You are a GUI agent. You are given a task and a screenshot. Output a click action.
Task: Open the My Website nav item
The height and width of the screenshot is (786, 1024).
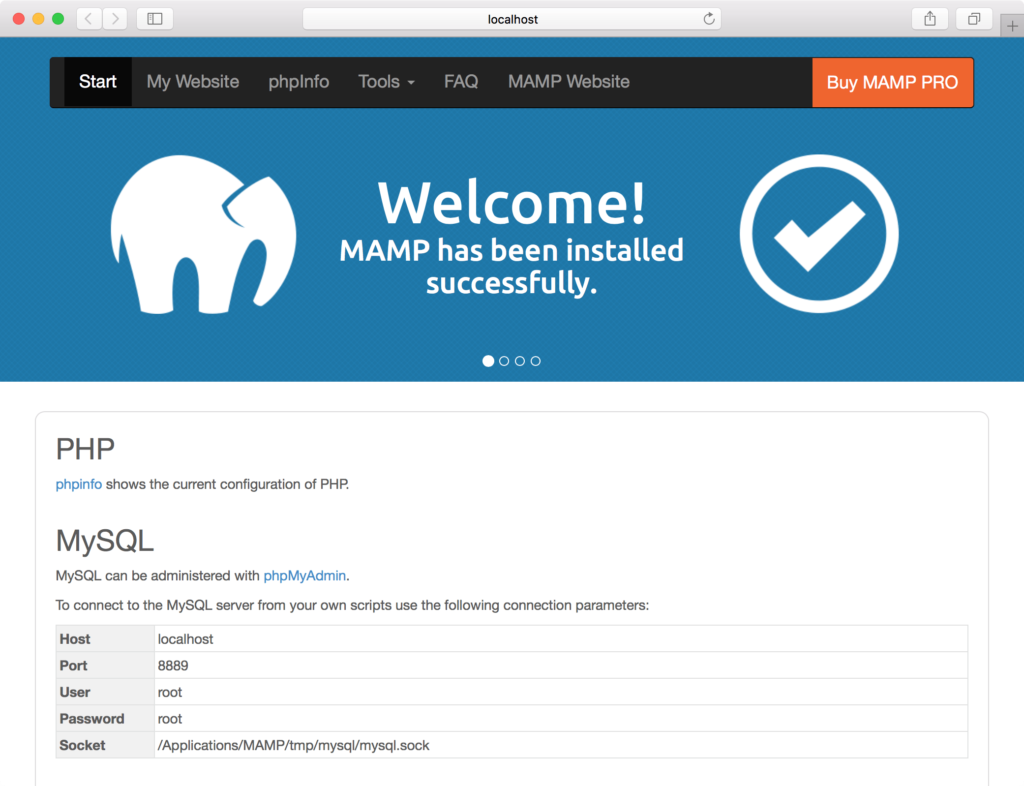pos(193,82)
